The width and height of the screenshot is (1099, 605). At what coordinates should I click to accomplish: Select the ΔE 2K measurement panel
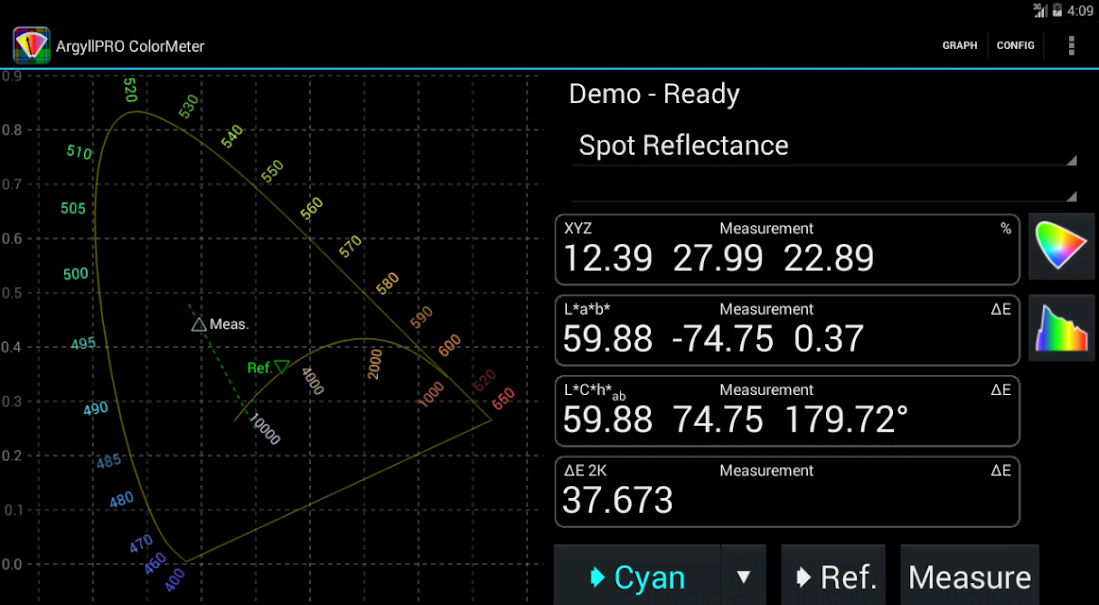click(x=787, y=491)
